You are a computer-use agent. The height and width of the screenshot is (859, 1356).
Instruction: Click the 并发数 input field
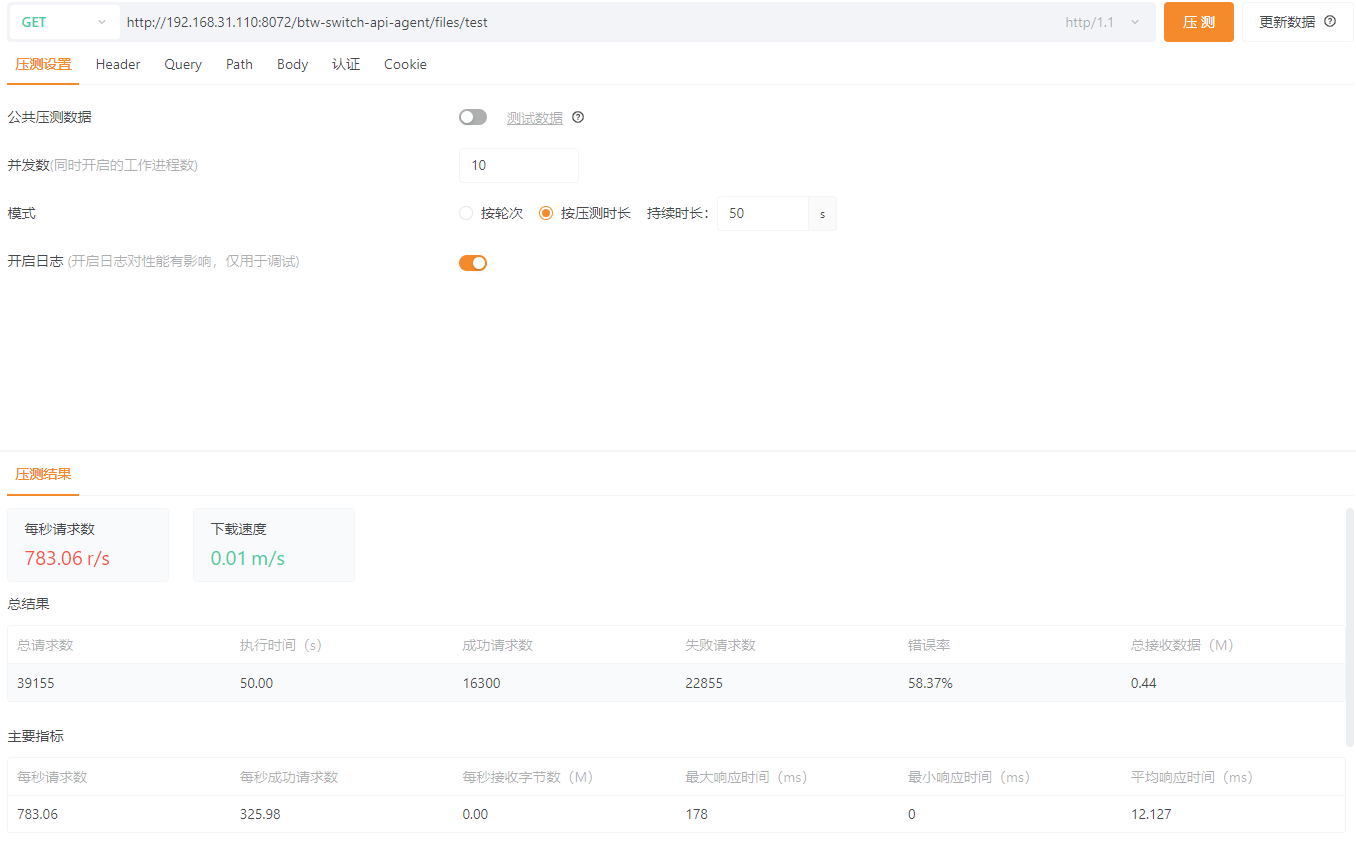coord(518,165)
